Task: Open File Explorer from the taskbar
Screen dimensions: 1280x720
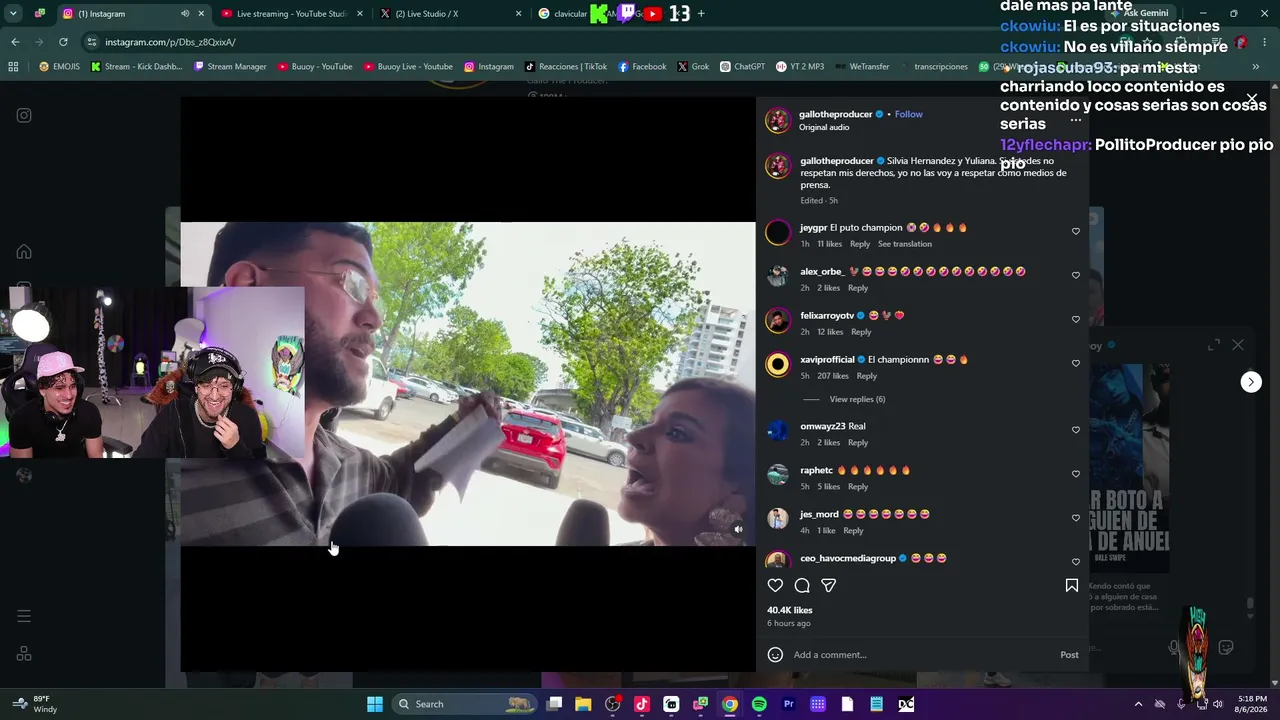Action: (583, 704)
